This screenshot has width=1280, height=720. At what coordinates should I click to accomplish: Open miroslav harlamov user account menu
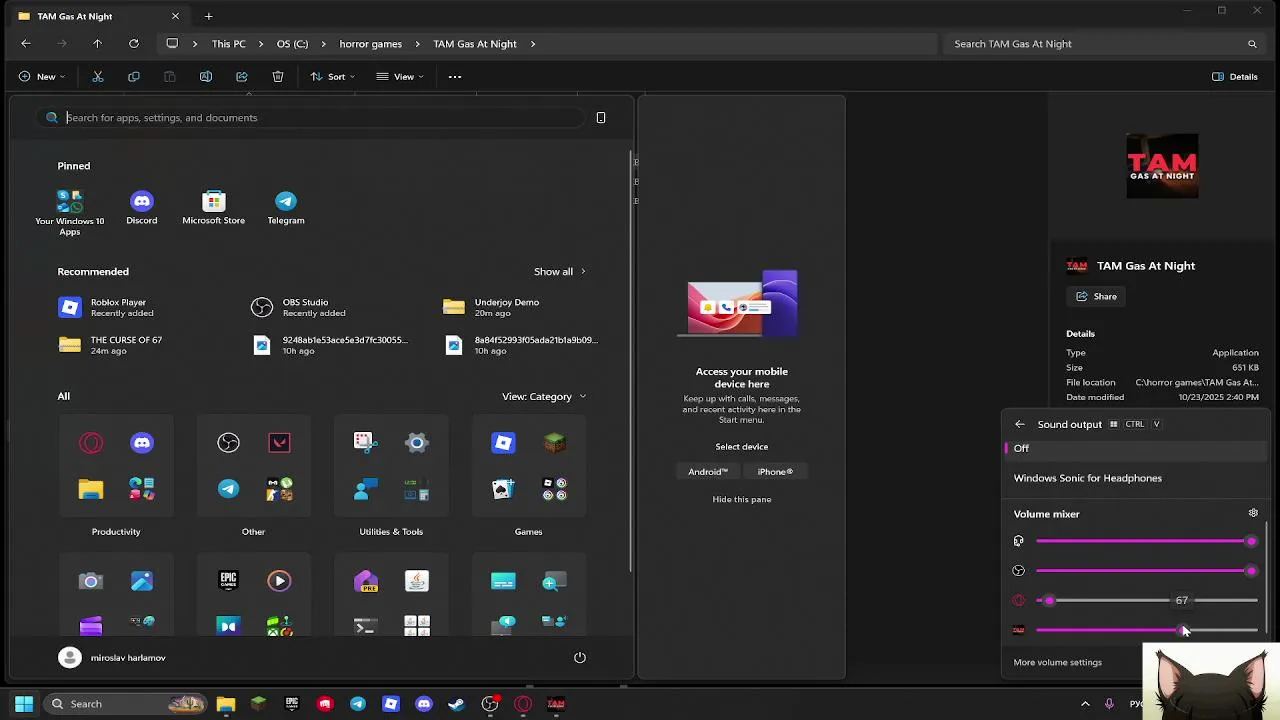(112, 658)
